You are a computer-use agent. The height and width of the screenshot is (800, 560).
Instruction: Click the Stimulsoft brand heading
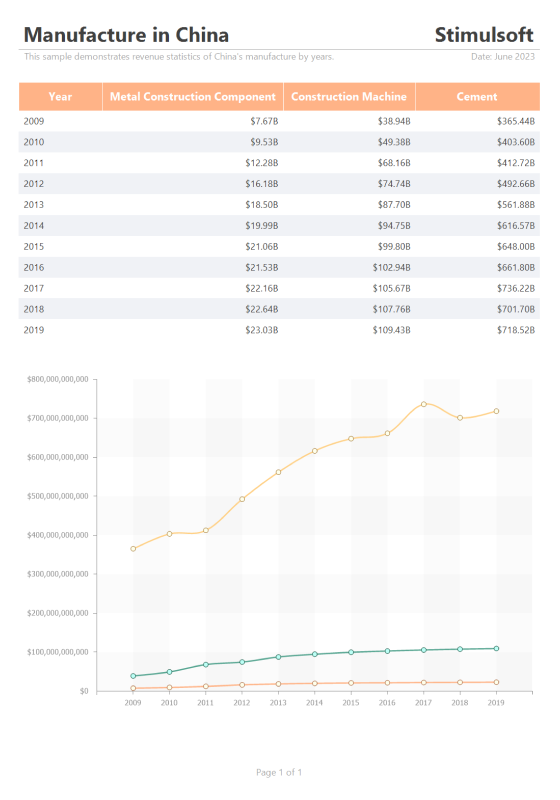(484, 35)
